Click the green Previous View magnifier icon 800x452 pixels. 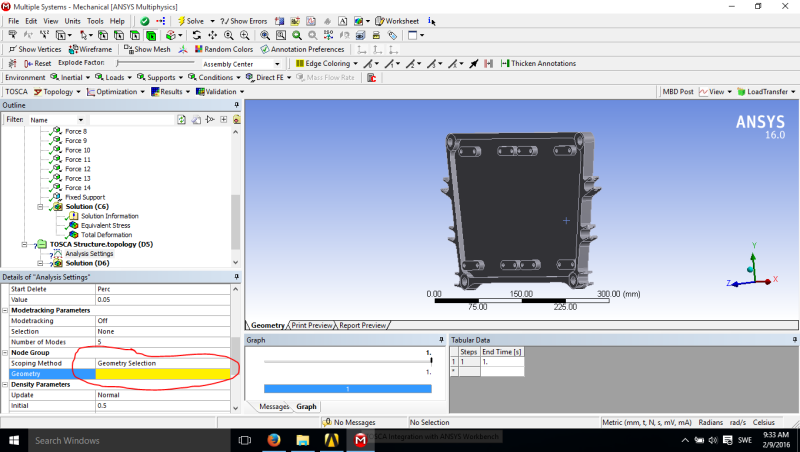[x=297, y=35]
